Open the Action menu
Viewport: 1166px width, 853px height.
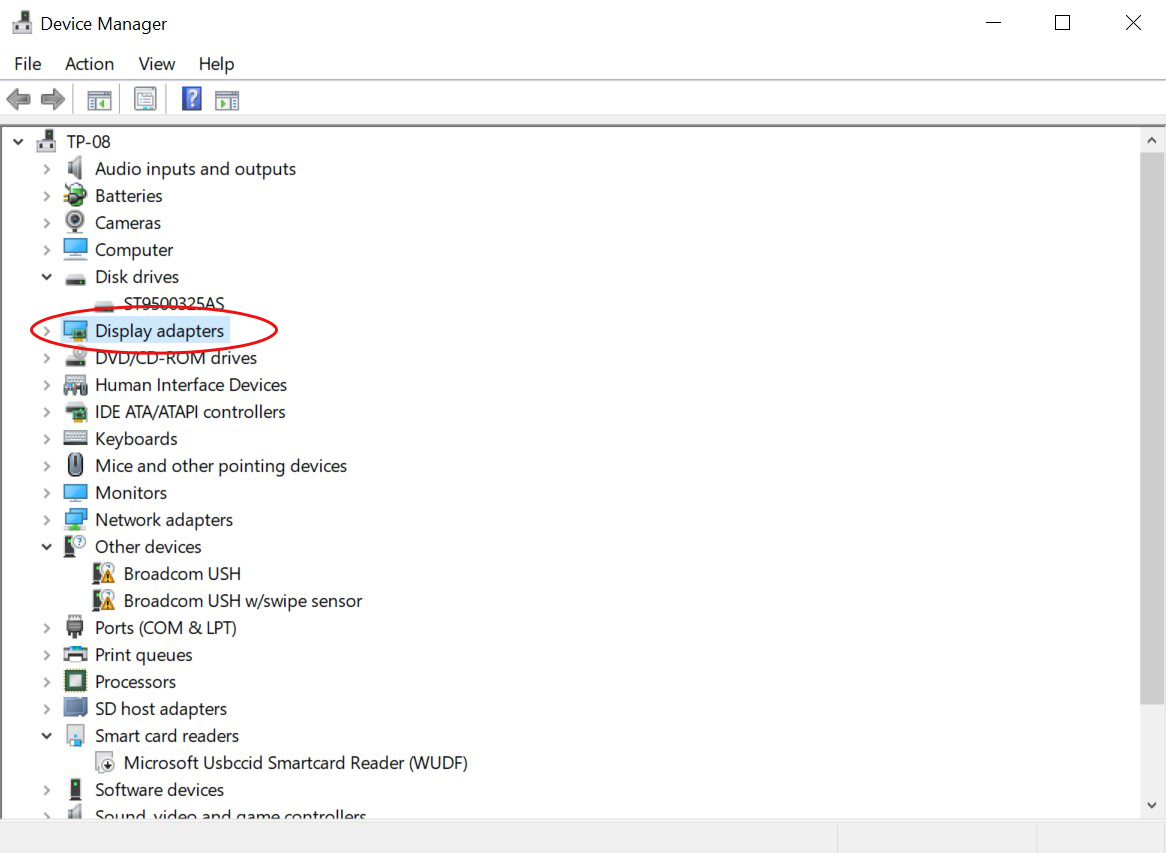coord(89,64)
